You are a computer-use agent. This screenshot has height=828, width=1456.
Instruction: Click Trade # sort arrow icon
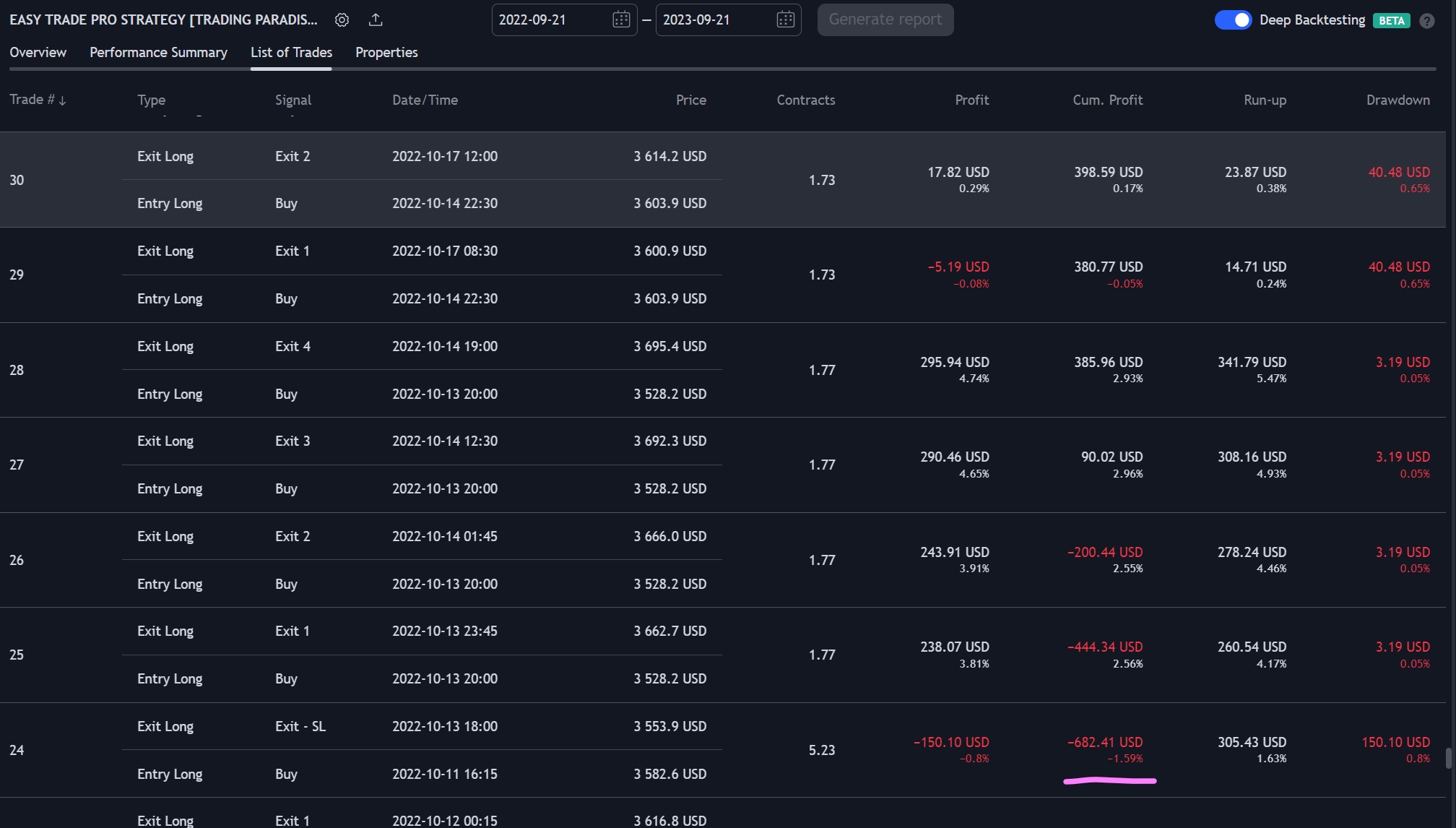[x=62, y=100]
